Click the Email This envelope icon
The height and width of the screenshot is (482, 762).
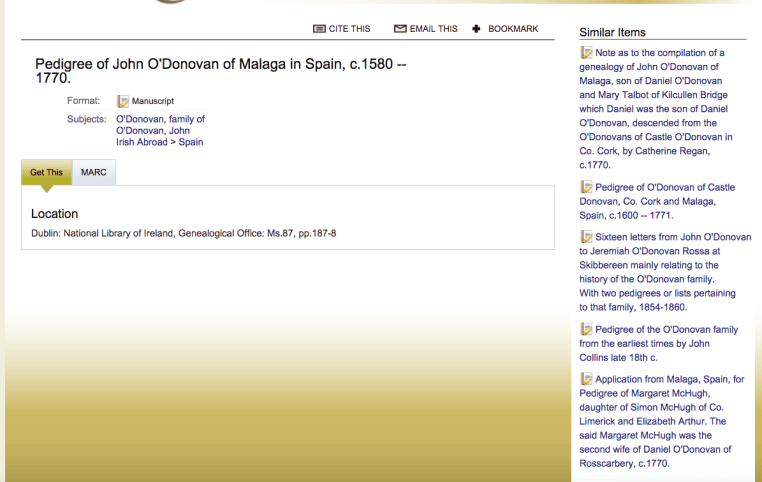[400, 29]
